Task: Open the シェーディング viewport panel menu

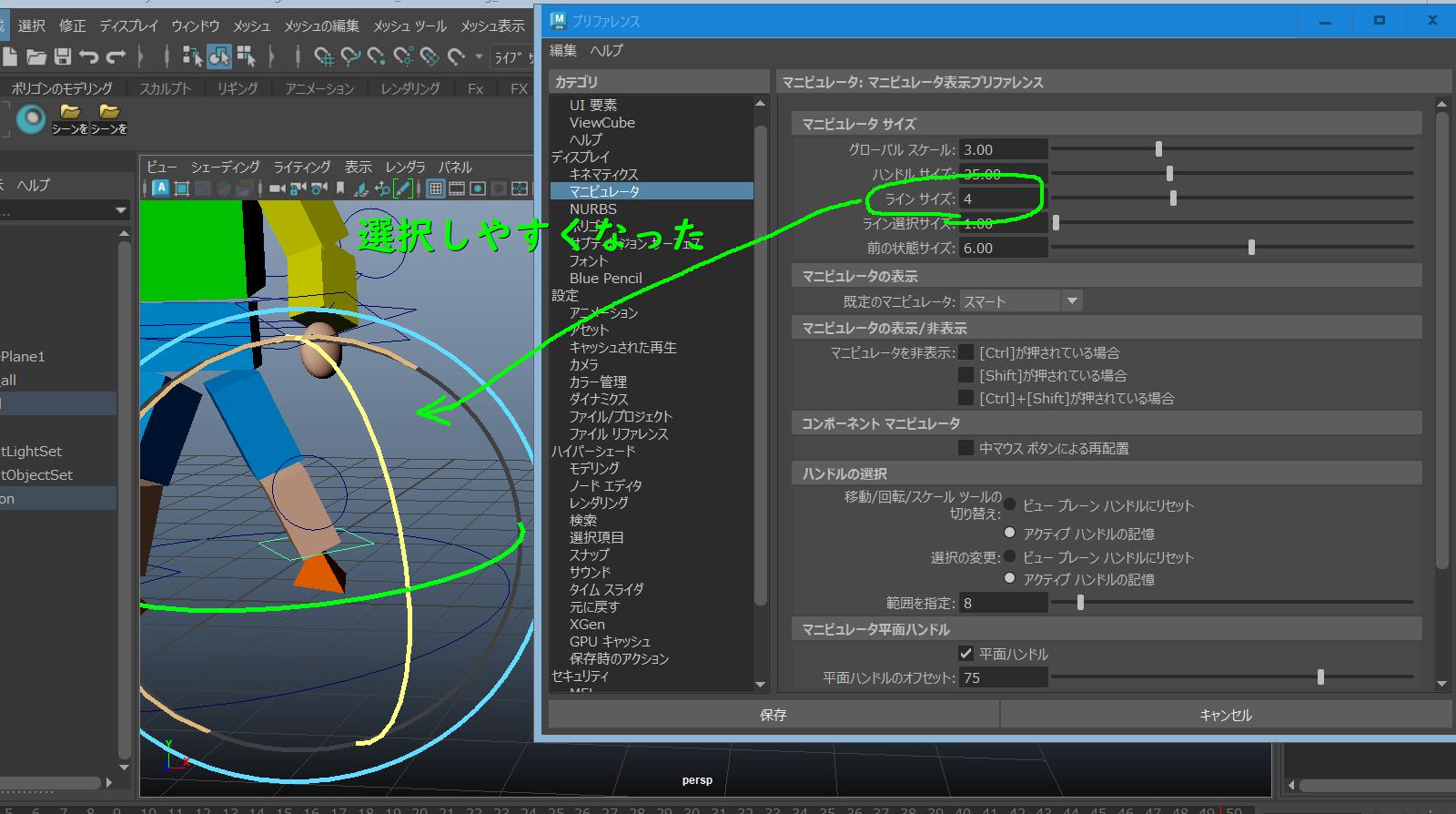Action: (x=226, y=167)
